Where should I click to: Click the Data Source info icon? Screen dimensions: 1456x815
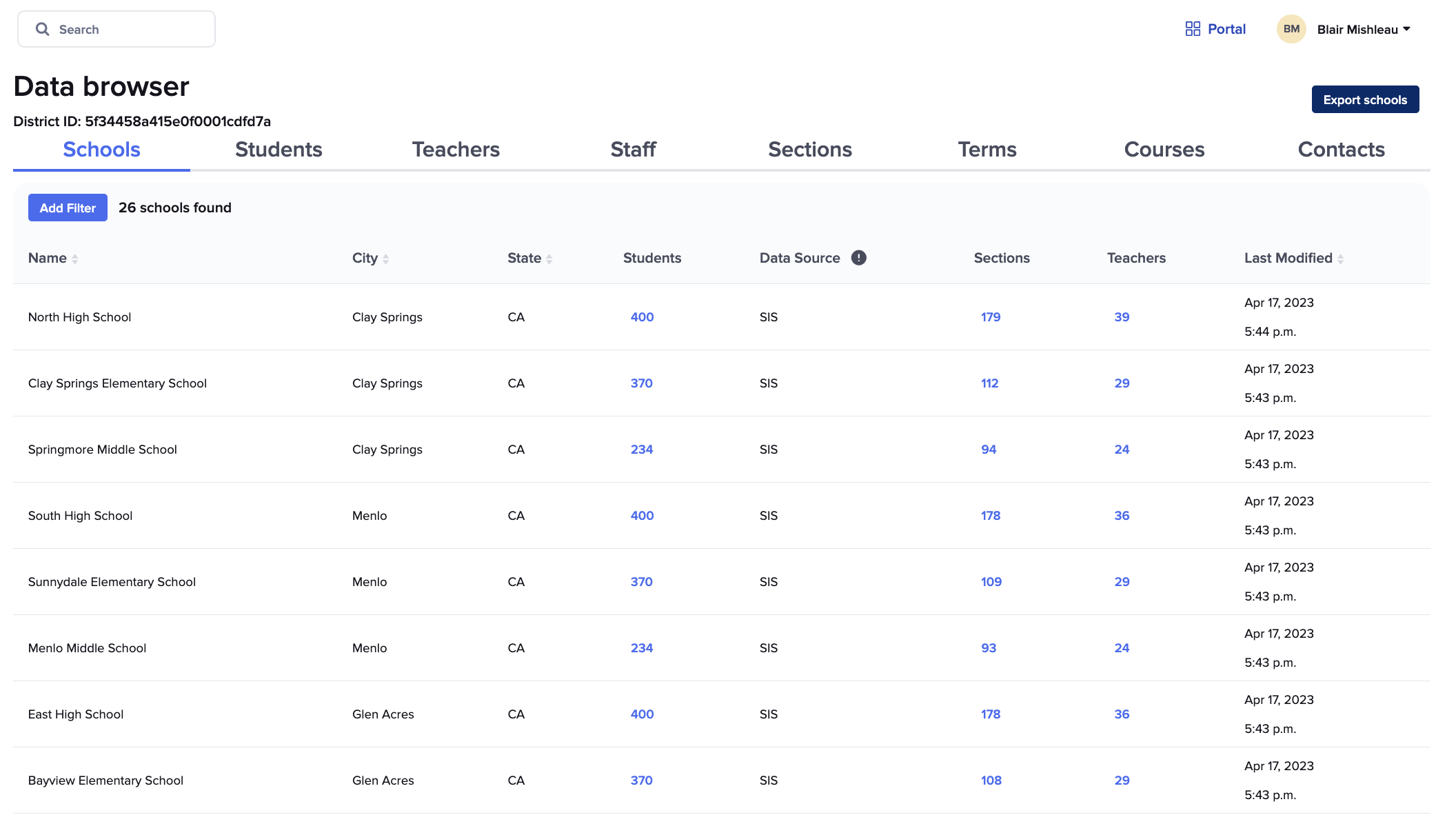pyautogui.click(x=858, y=257)
